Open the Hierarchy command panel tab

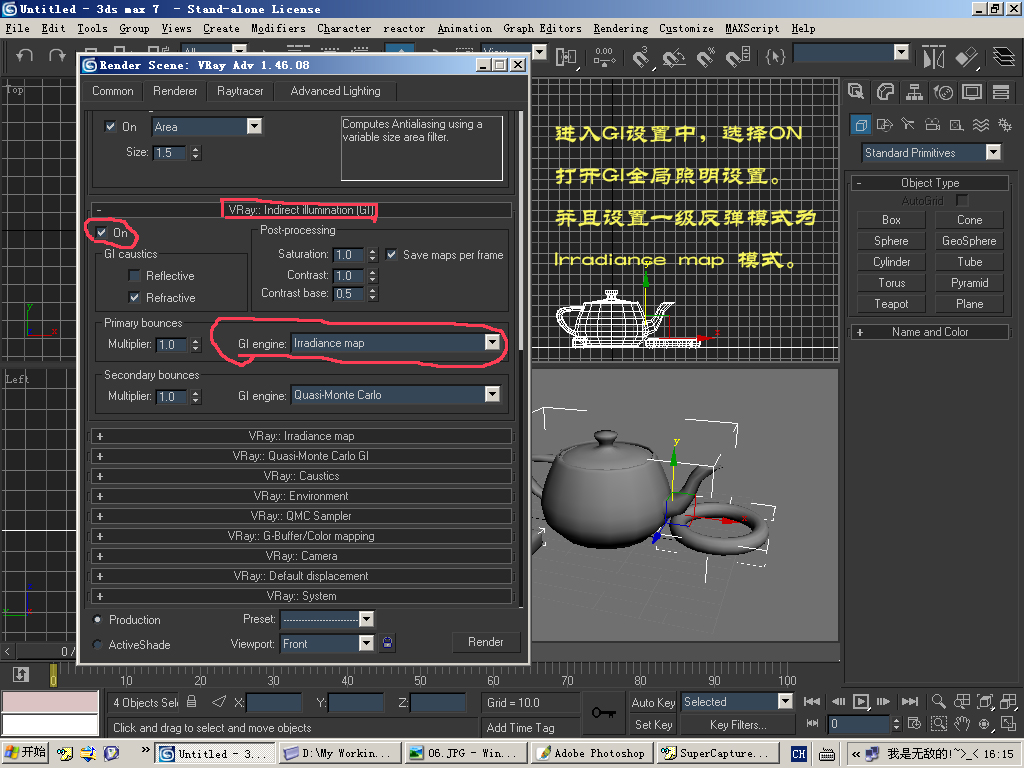coord(914,92)
